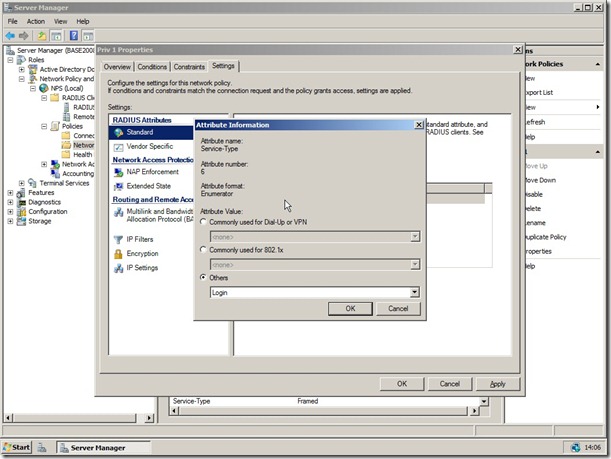Open the 802.1x value dropdown
611x459 pixels.
(415, 265)
